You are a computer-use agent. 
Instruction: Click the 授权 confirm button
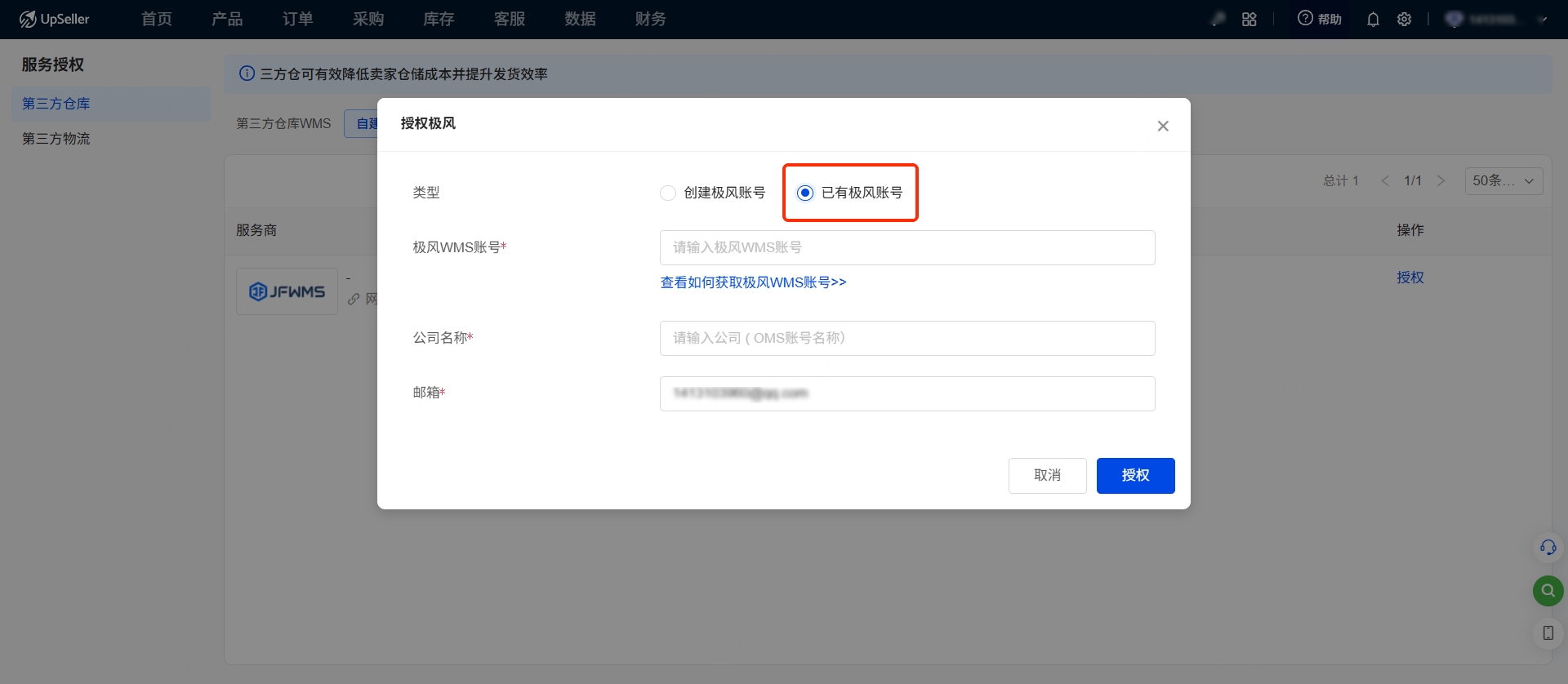[1135, 476]
